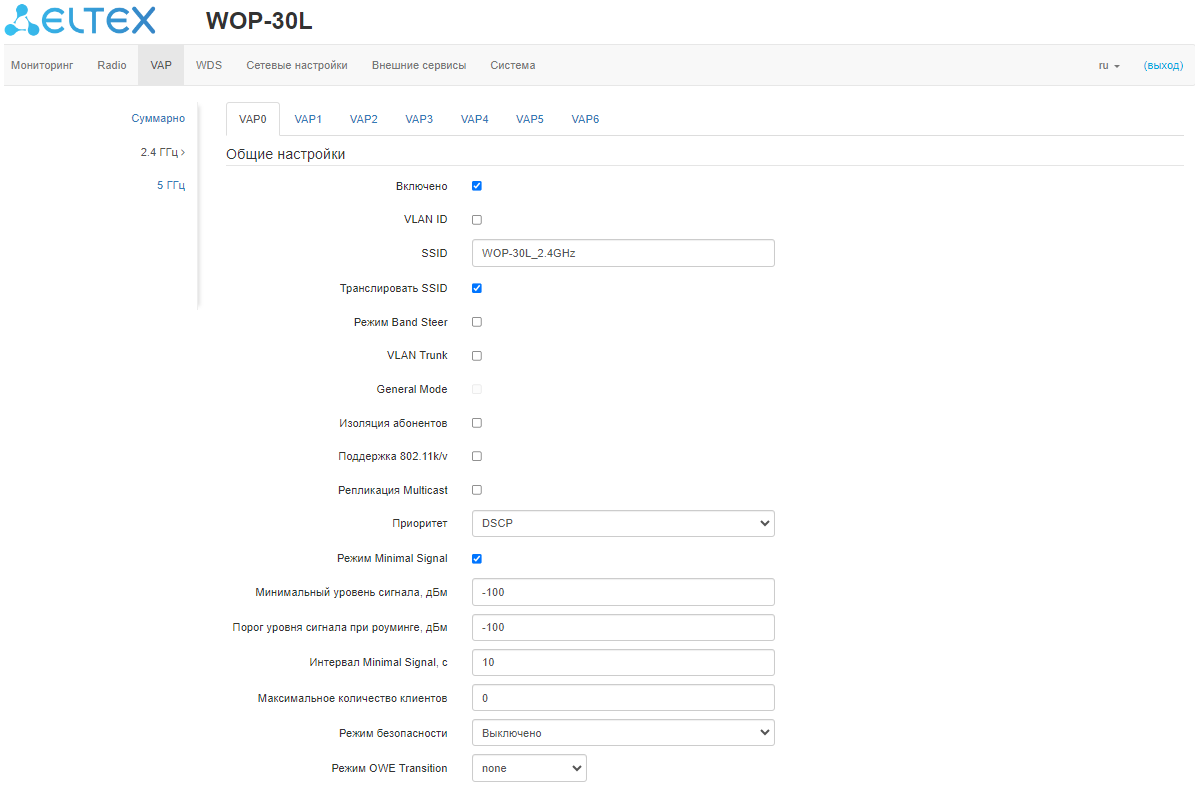Open Внешние сервисы menu

(x=419, y=66)
